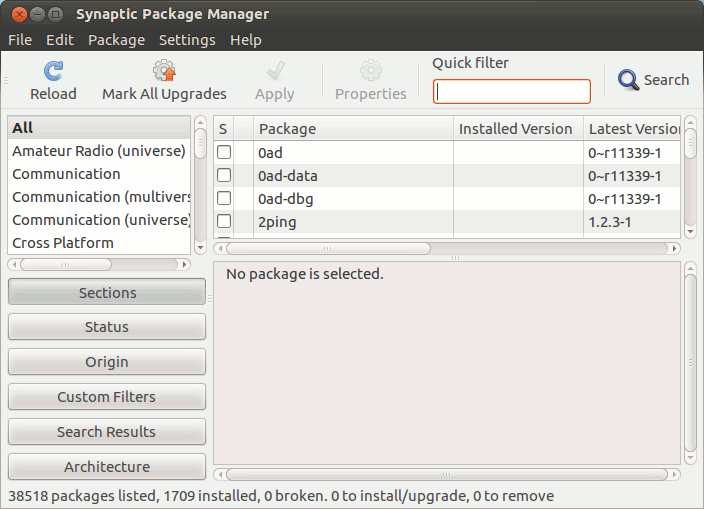Screen dimensions: 704x509
Task: Sort by the Installed Version column header
Action: 515,129
